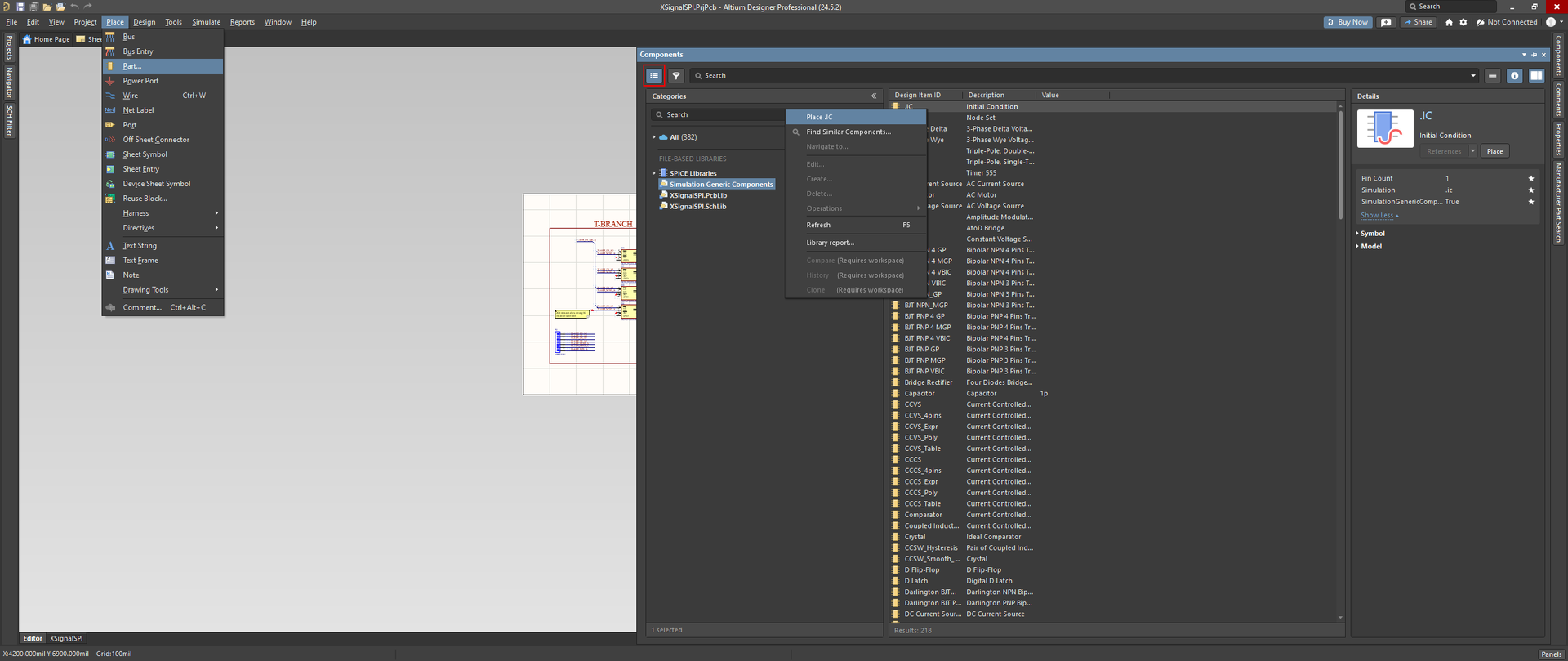1568x661 pixels.
Task: Click the Save icon in the title bar
Action: [x=20, y=7]
